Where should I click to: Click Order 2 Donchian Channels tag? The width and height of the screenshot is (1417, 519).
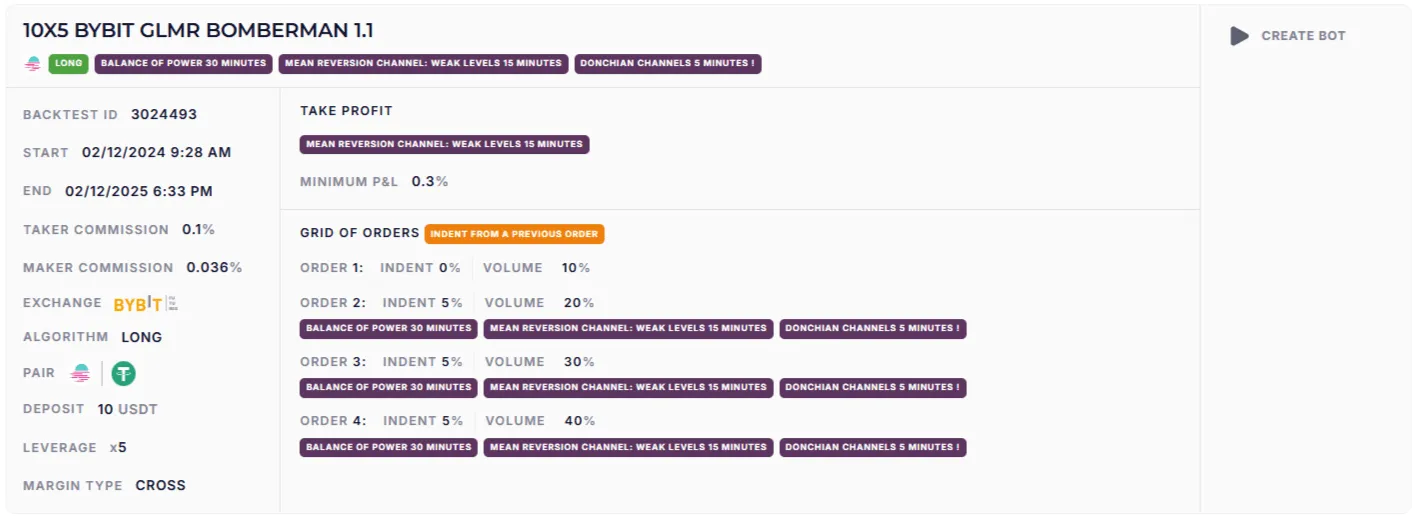tap(872, 328)
